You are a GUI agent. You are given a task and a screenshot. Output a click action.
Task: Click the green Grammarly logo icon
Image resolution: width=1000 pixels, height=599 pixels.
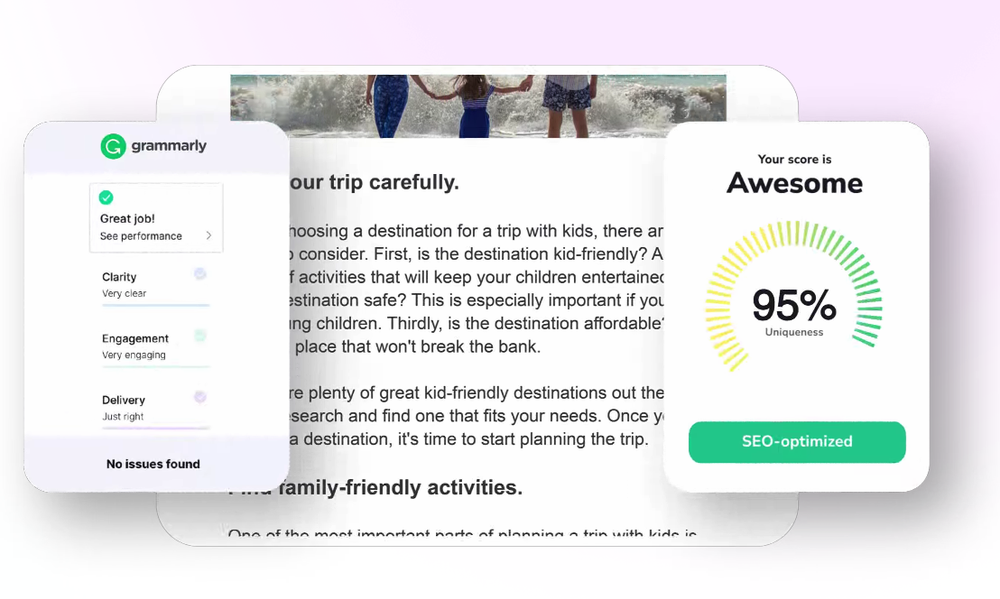[113, 146]
